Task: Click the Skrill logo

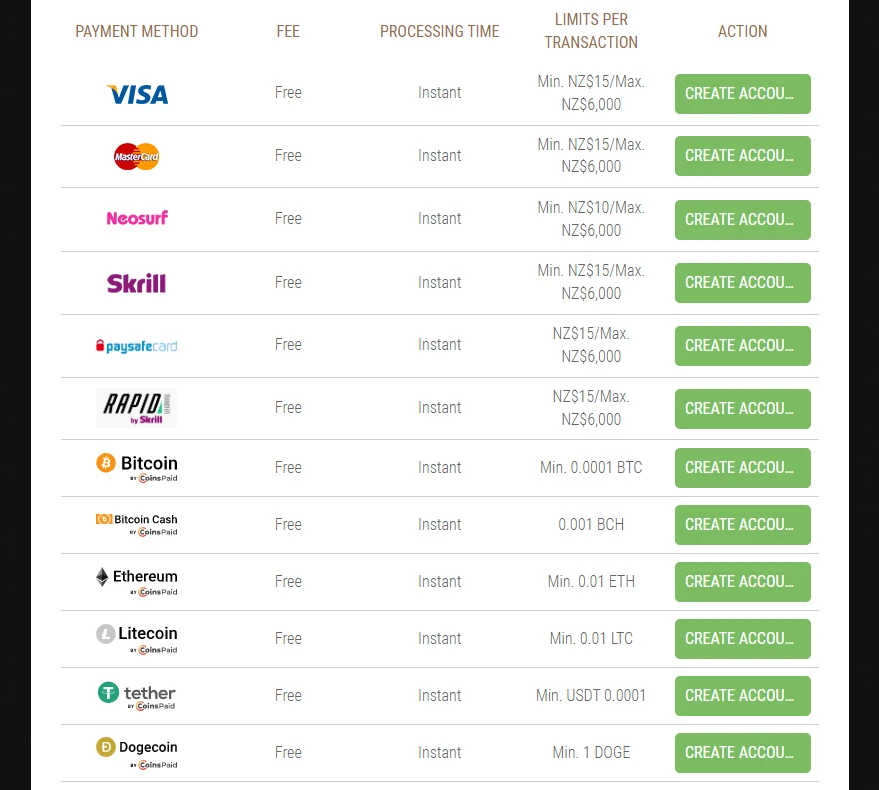Action: coord(137,283)
